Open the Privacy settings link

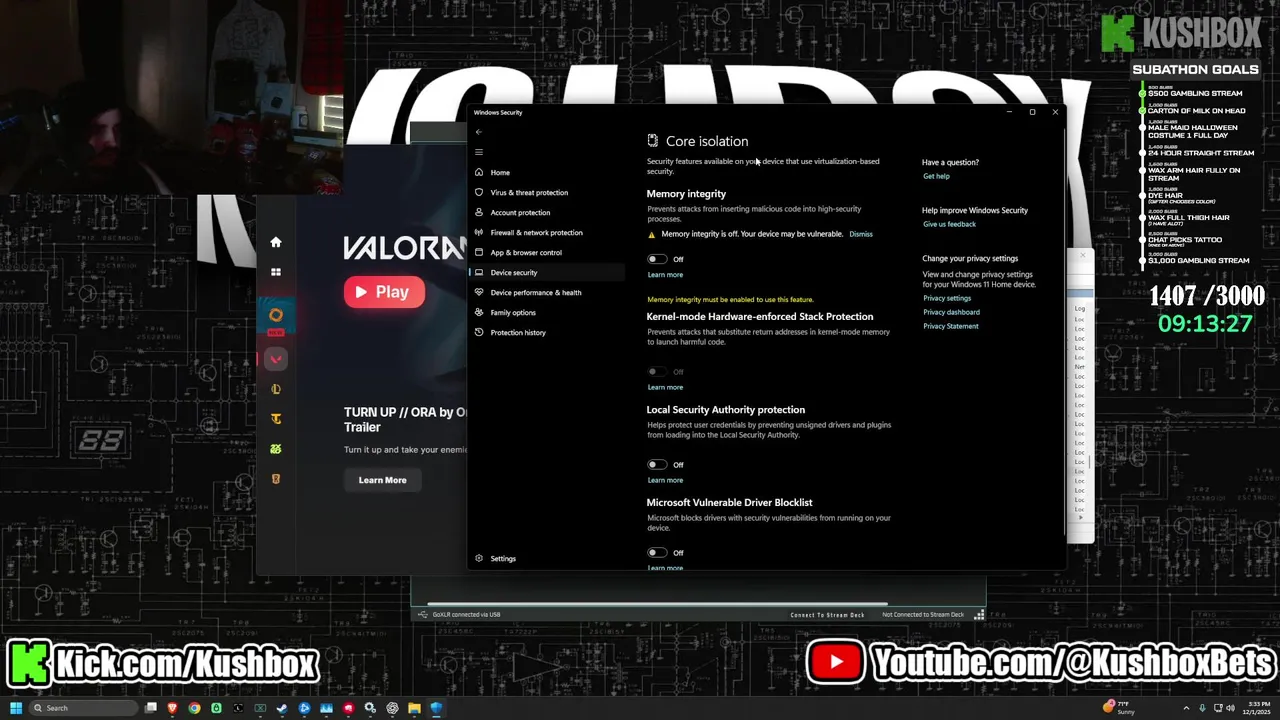click(x=947, y=298)
